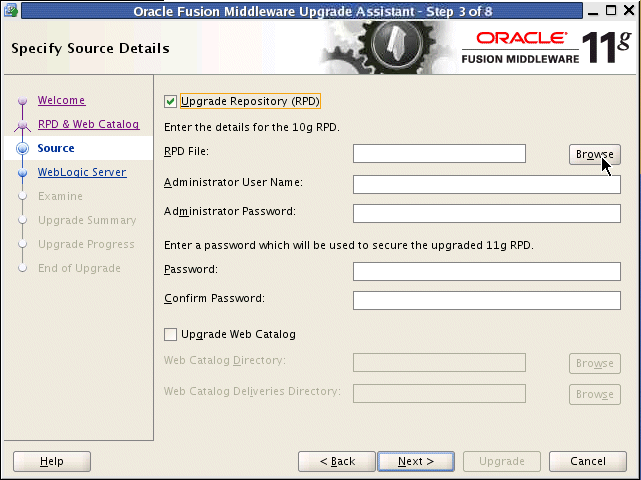Go to the Welcome step link
This screenshot has height=480, width=641.
pyautogui.click(x=61, y=100)
